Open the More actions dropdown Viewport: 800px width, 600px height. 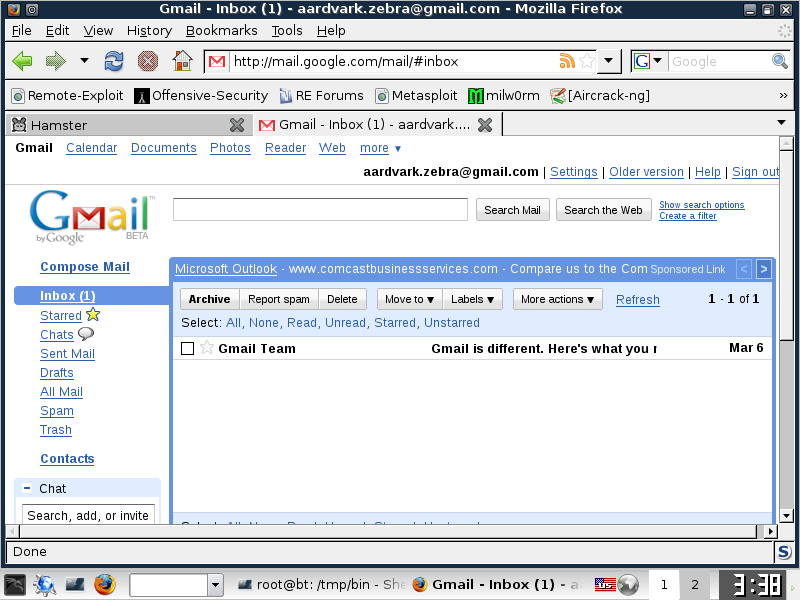coord(557,299)
